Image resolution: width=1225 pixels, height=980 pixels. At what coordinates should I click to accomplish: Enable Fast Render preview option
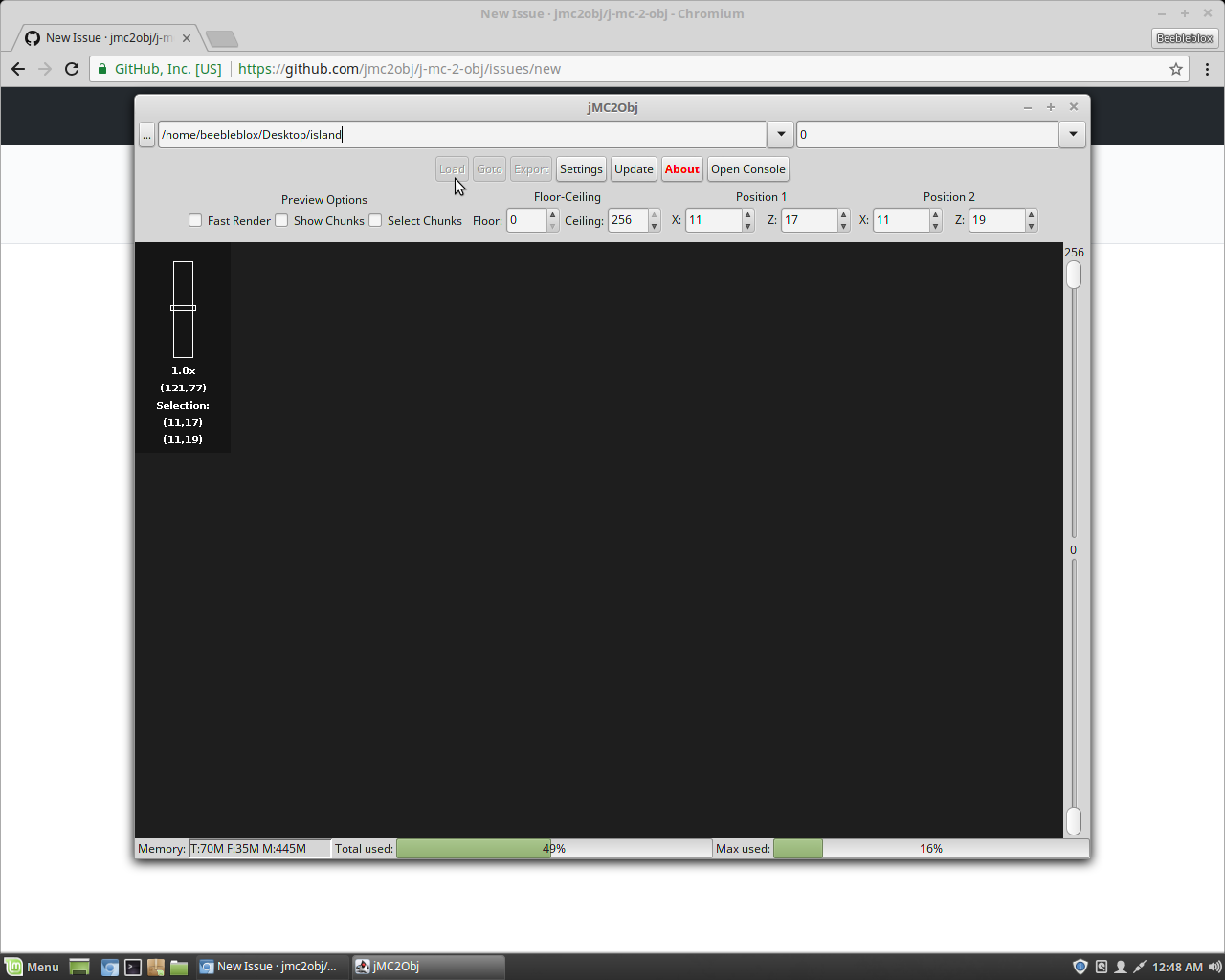pos(195,220)
